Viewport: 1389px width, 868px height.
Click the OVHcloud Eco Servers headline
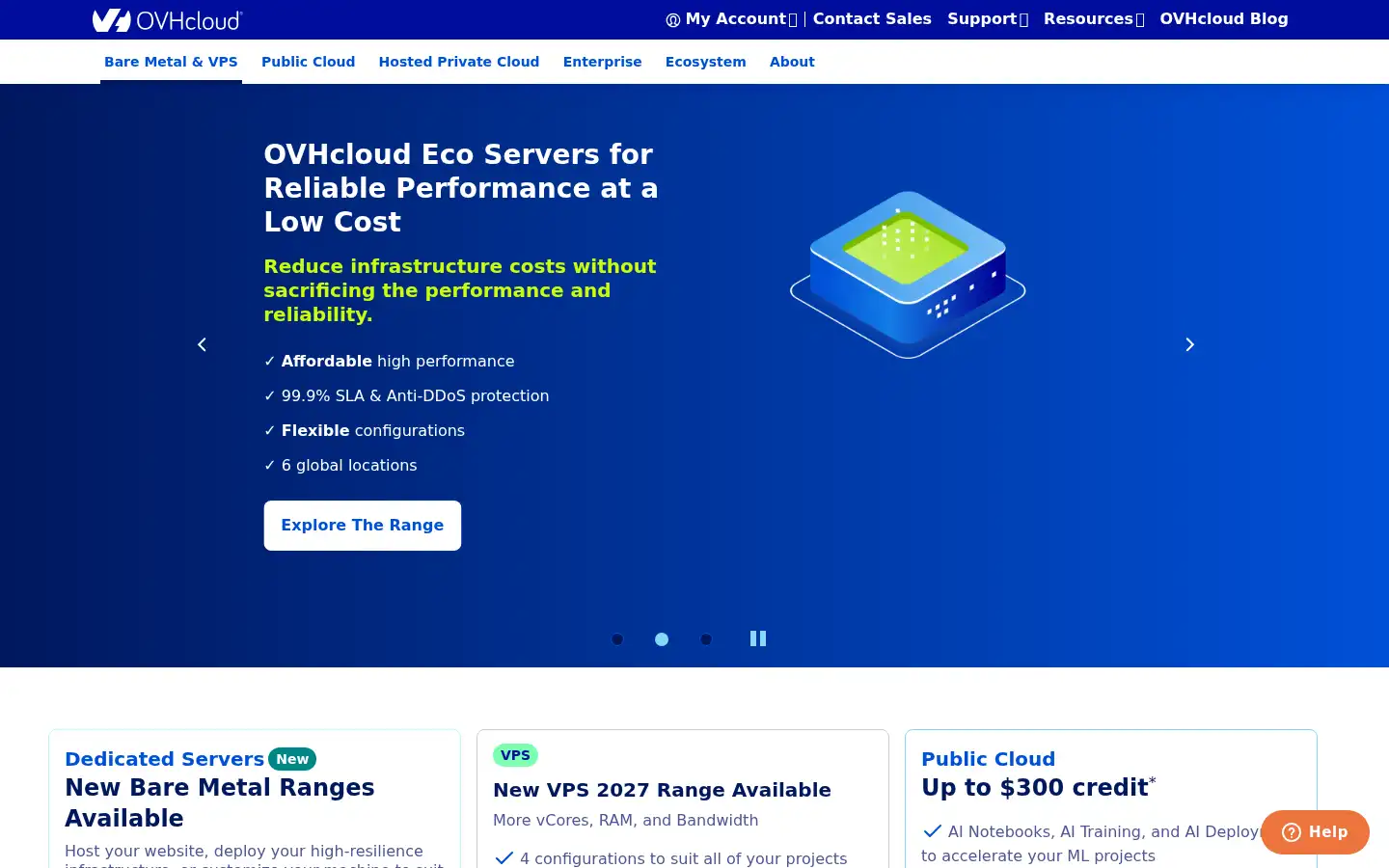(x=461, y=188)
